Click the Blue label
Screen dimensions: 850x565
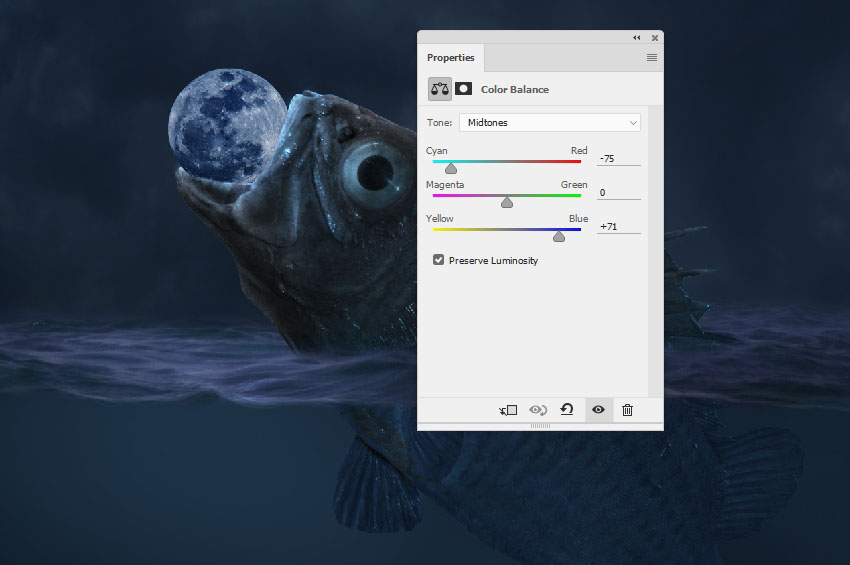pyautogui.click(x=578, y=219)
